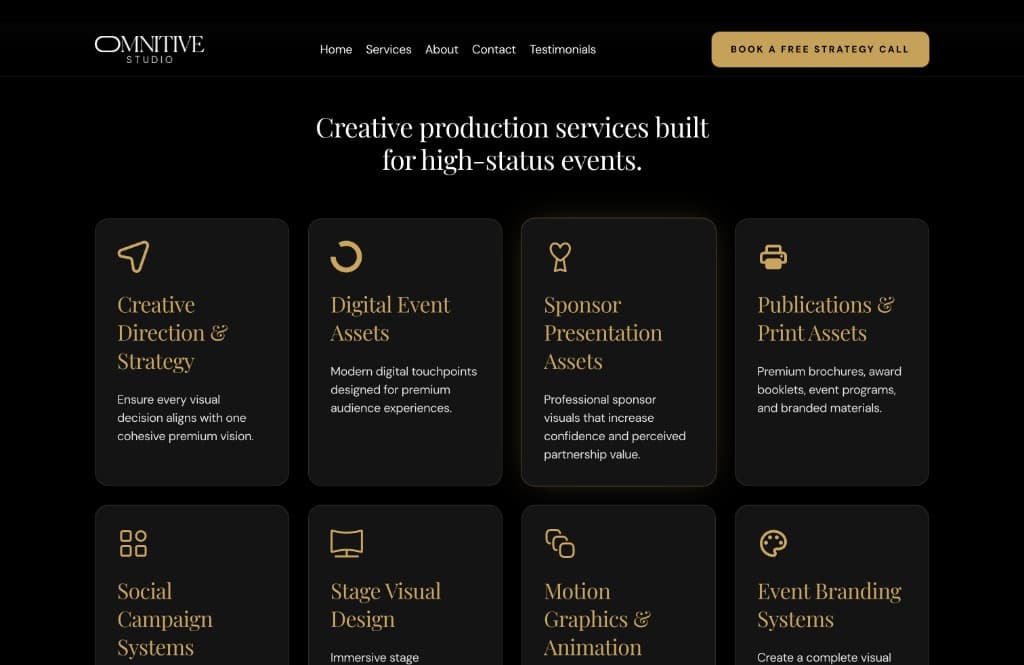The image size is (1024, 665).
Task: Click the Omnitive Studio logo
Action: [x=150, y=50]
